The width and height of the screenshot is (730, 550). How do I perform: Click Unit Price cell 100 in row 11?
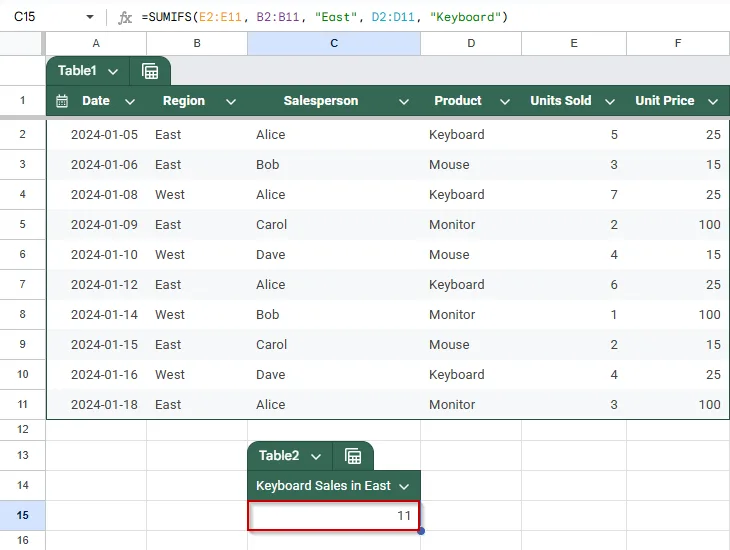(x=678, y=405)
